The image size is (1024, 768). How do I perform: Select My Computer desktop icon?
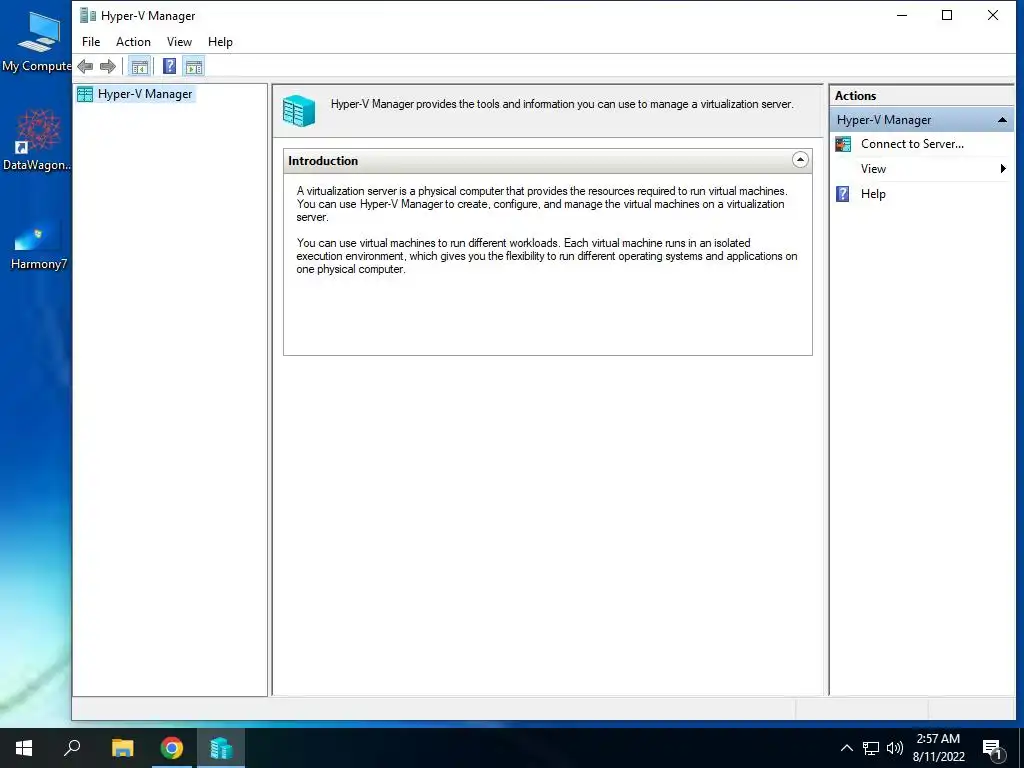[x=37, y=42]
